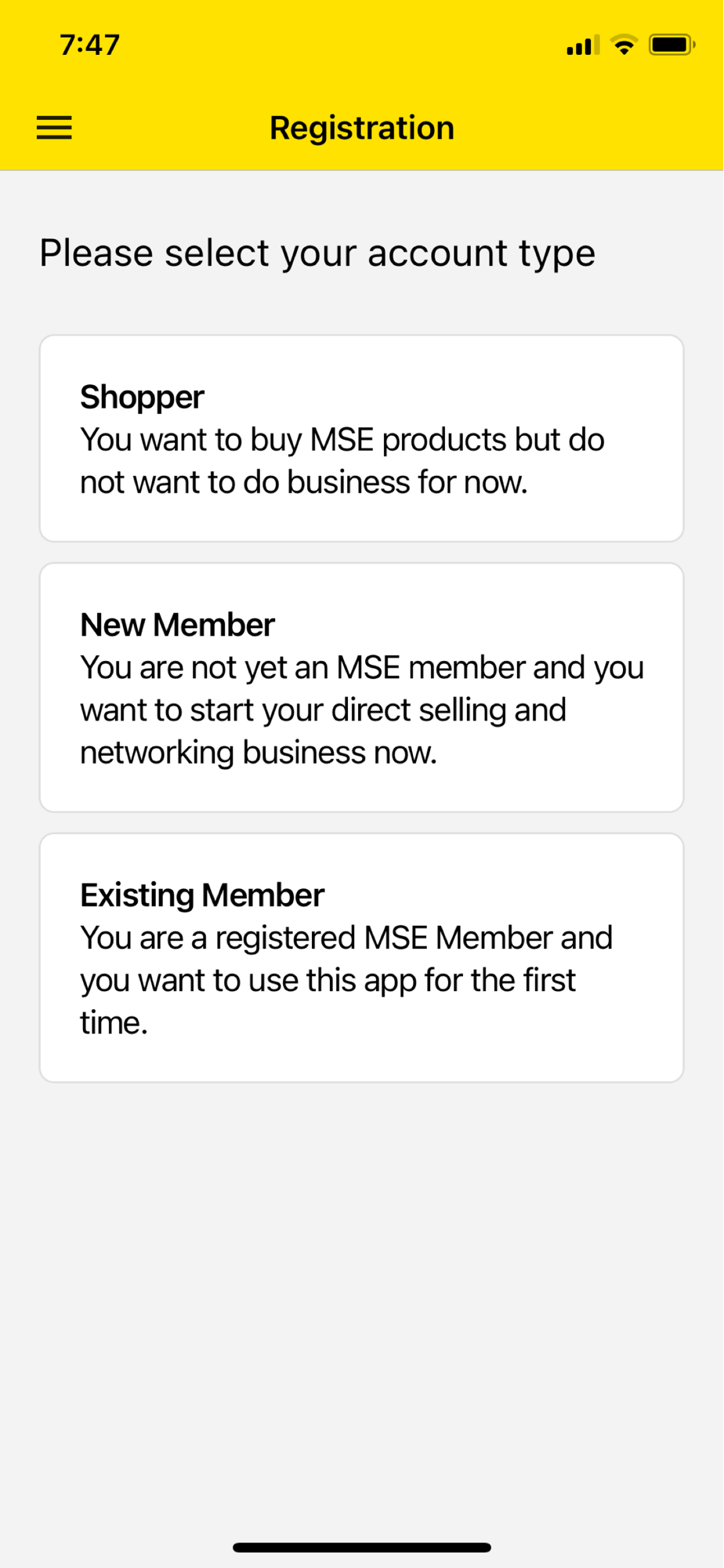Tap the cellular signal bars icon
Viewport: 724px width, 1568px height.
(582, 45)
